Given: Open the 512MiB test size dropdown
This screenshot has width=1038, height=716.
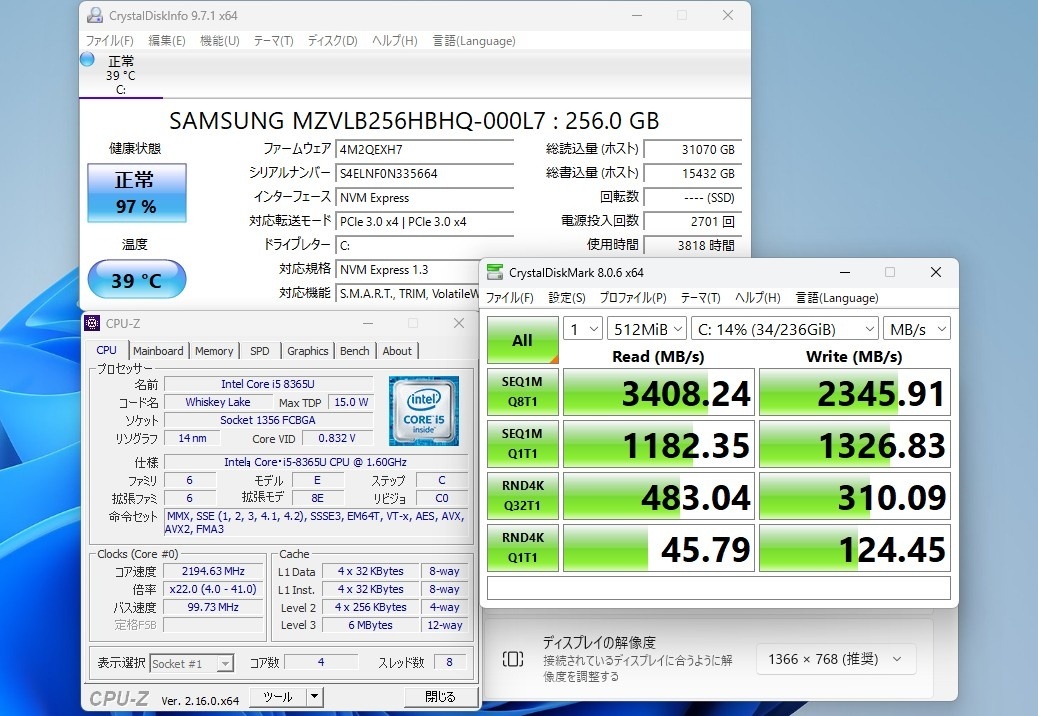Looking at the screenshot, I should [x=646, y=329].
